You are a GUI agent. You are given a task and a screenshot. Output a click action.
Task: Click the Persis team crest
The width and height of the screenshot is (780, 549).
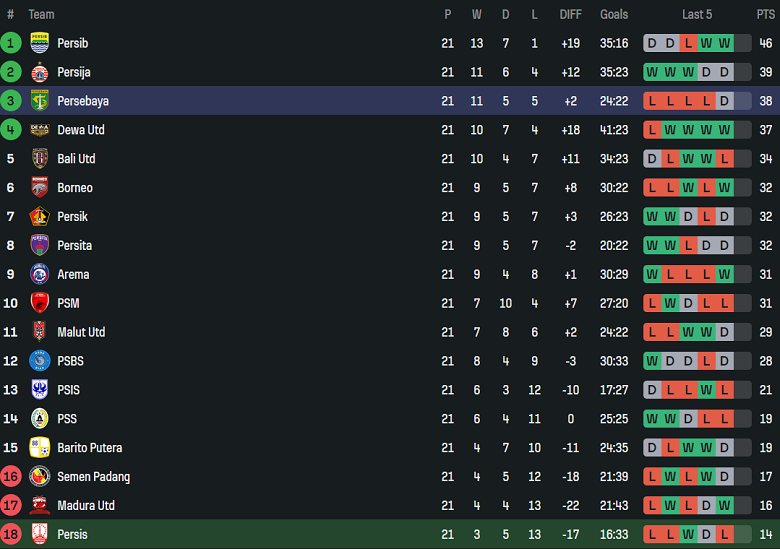[x=40, y=534]
